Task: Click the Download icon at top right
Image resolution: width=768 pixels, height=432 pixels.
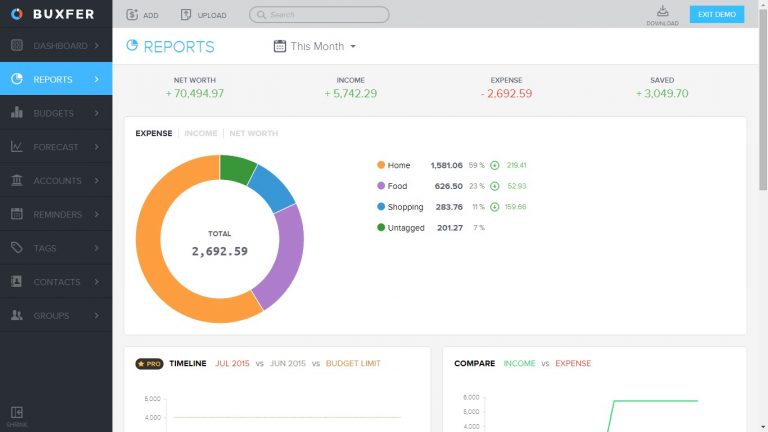Action: [662, 11]
